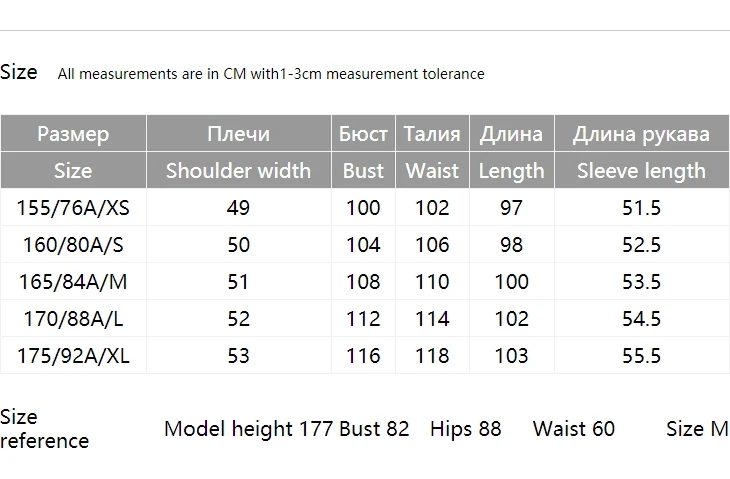
Task: Click the 170/88A/L size cell
Action: click(73, 319)
